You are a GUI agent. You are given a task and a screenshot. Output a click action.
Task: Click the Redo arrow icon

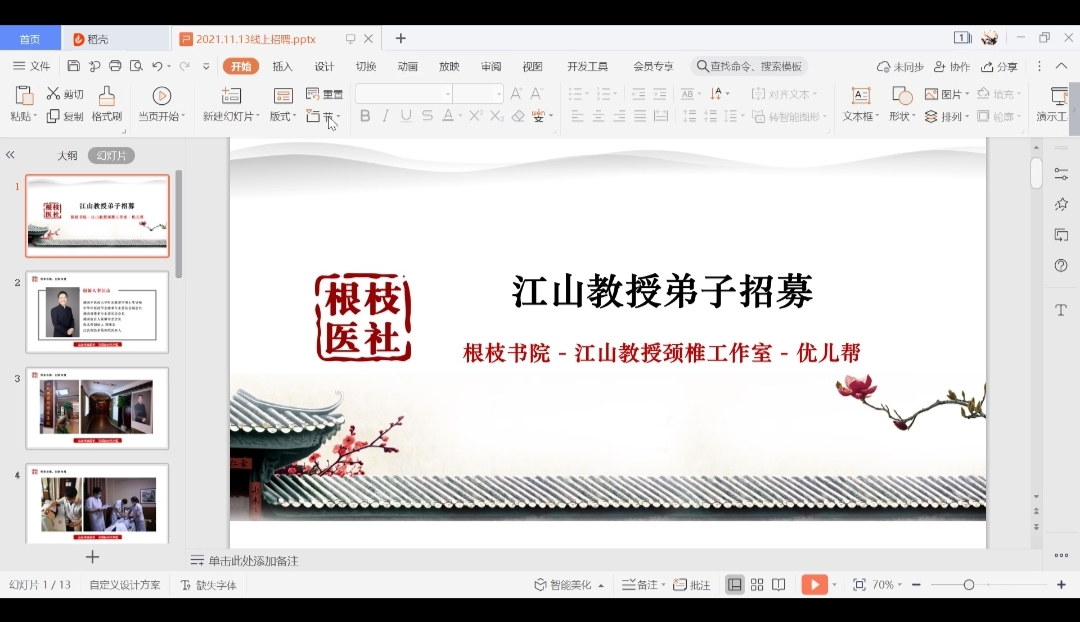click(x=184, y=66)
